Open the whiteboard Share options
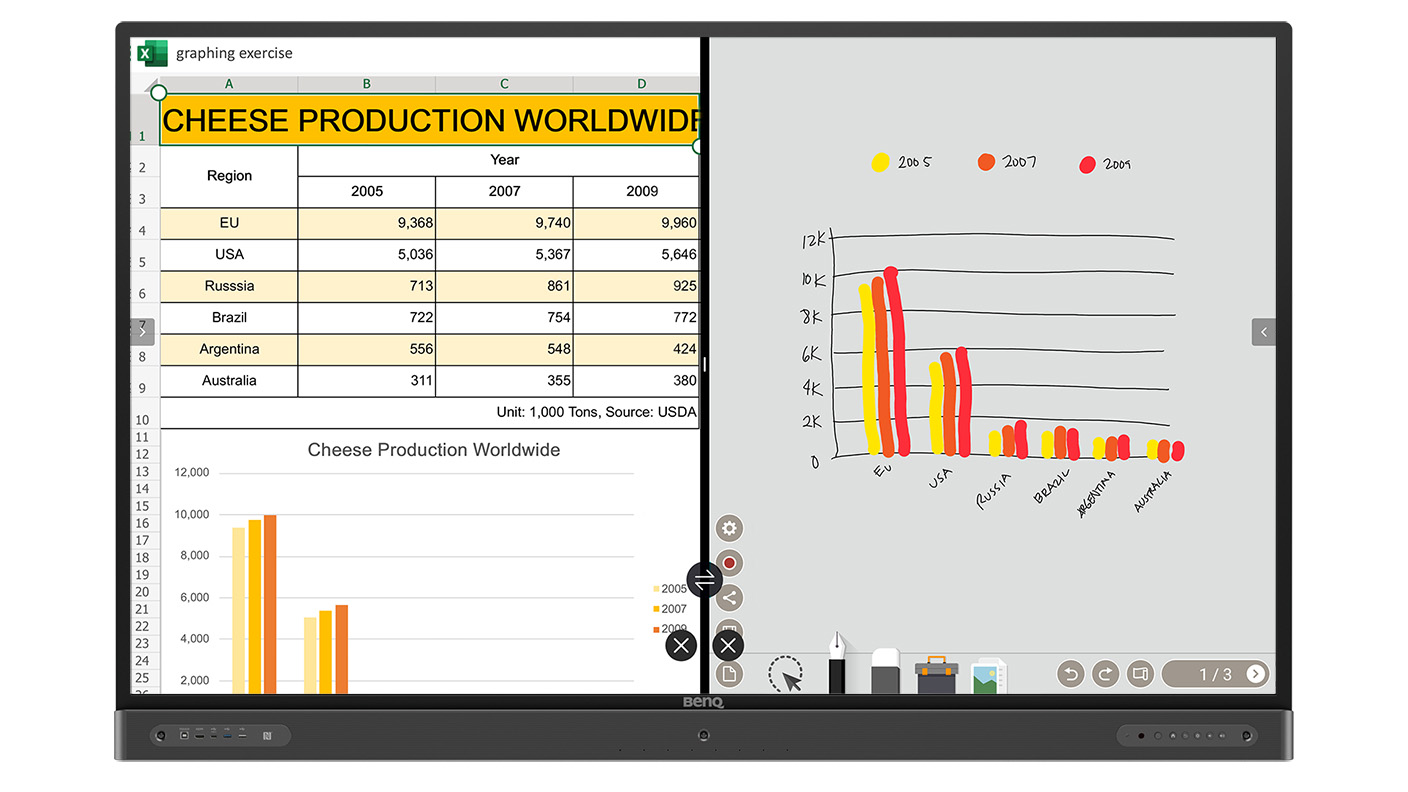1408x792 pixels. [728, 597]
